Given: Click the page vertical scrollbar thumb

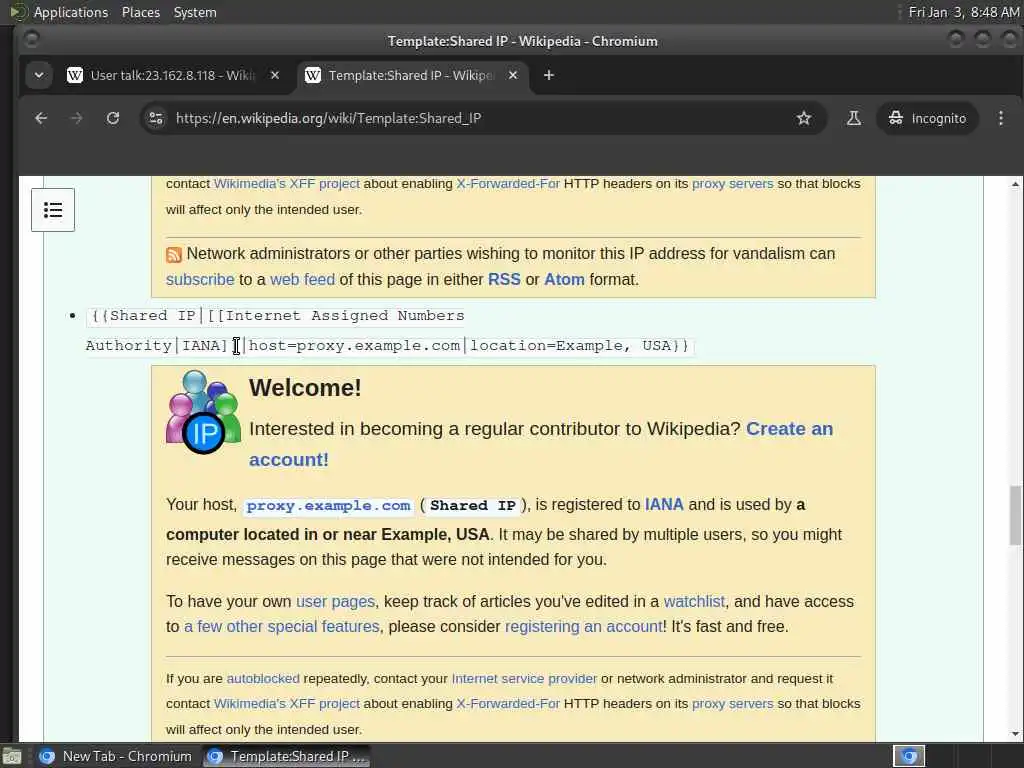Looking at the screenshot, I should tap(1015, 515).
